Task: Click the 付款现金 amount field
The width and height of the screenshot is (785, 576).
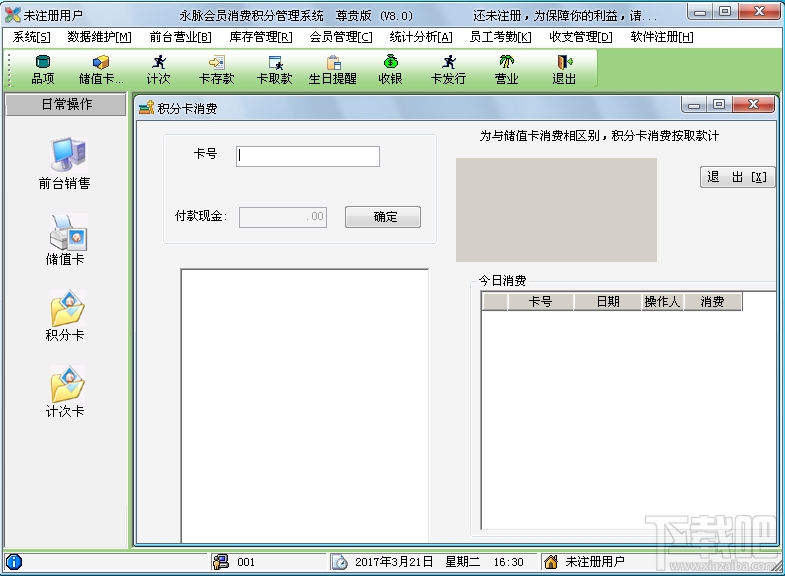Action: point(283,217)
